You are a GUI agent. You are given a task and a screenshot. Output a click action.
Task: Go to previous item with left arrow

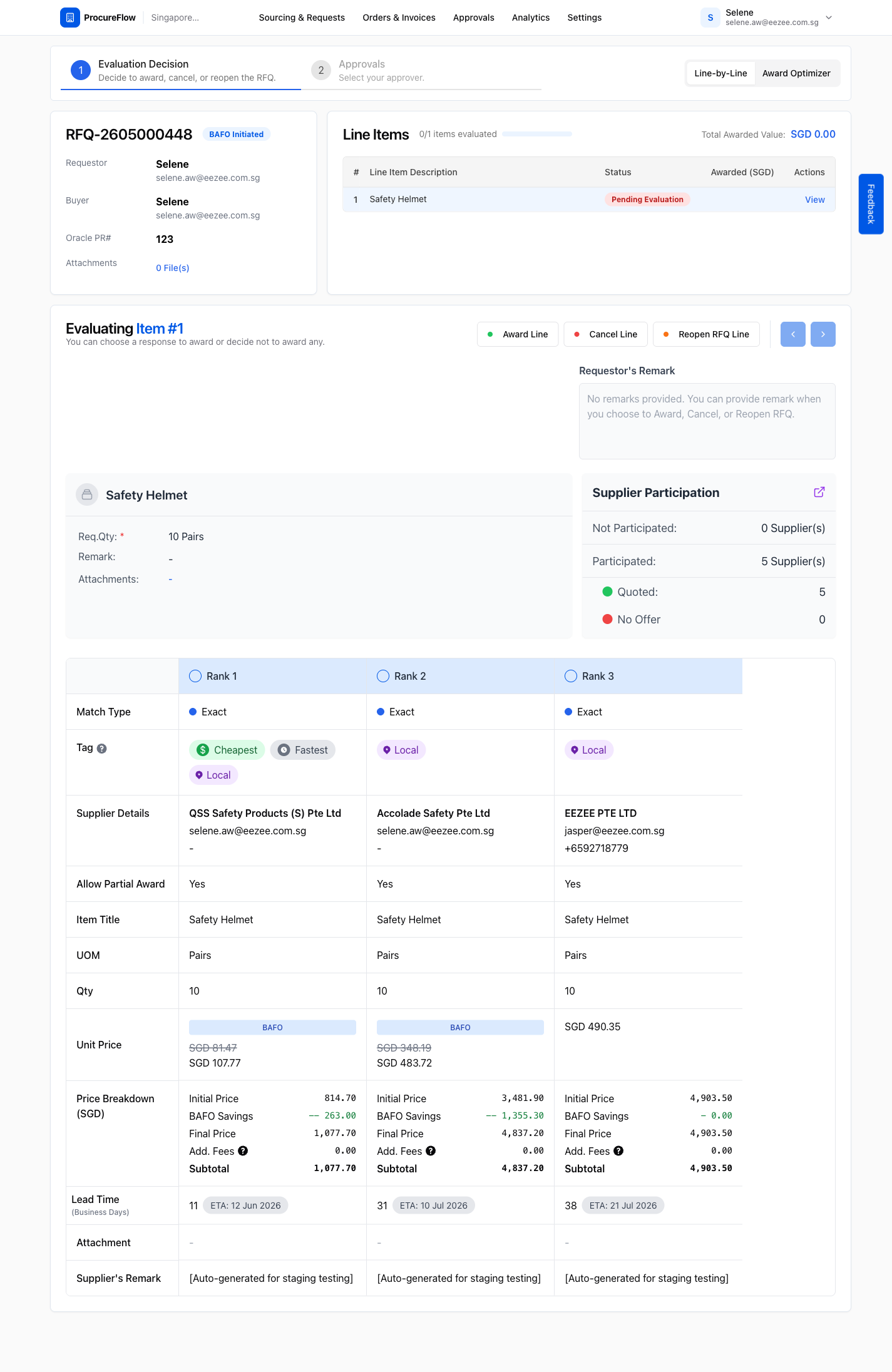pyautogui.click(x=792, y=334)
